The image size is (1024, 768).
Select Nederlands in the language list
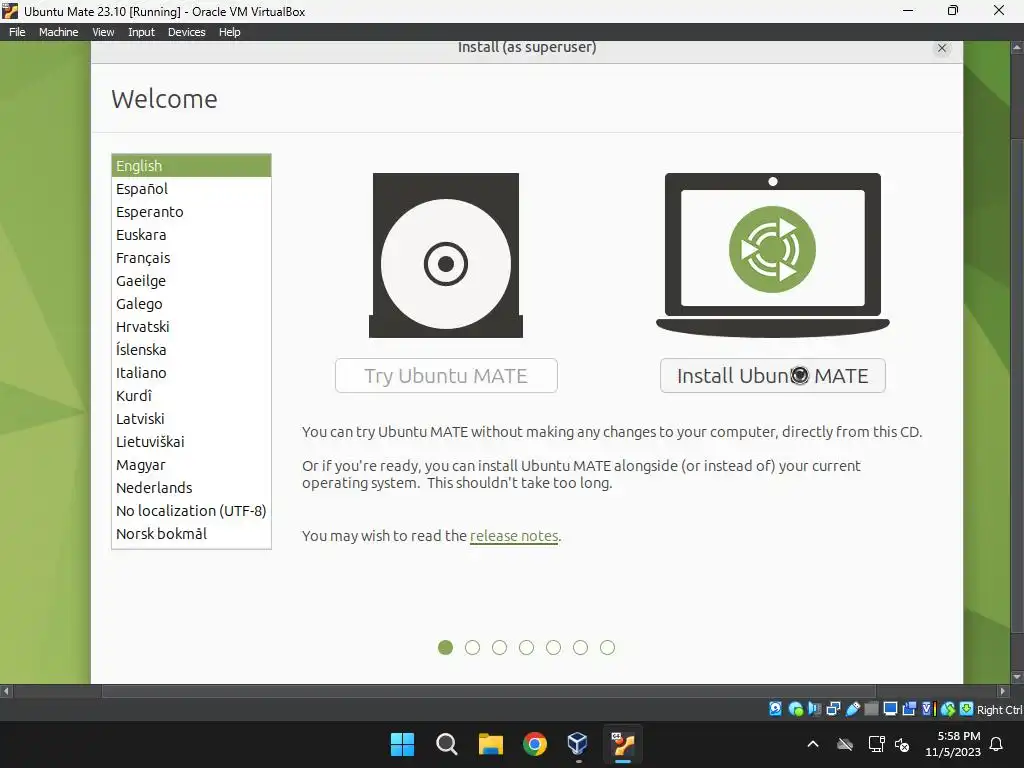point(191,488)
